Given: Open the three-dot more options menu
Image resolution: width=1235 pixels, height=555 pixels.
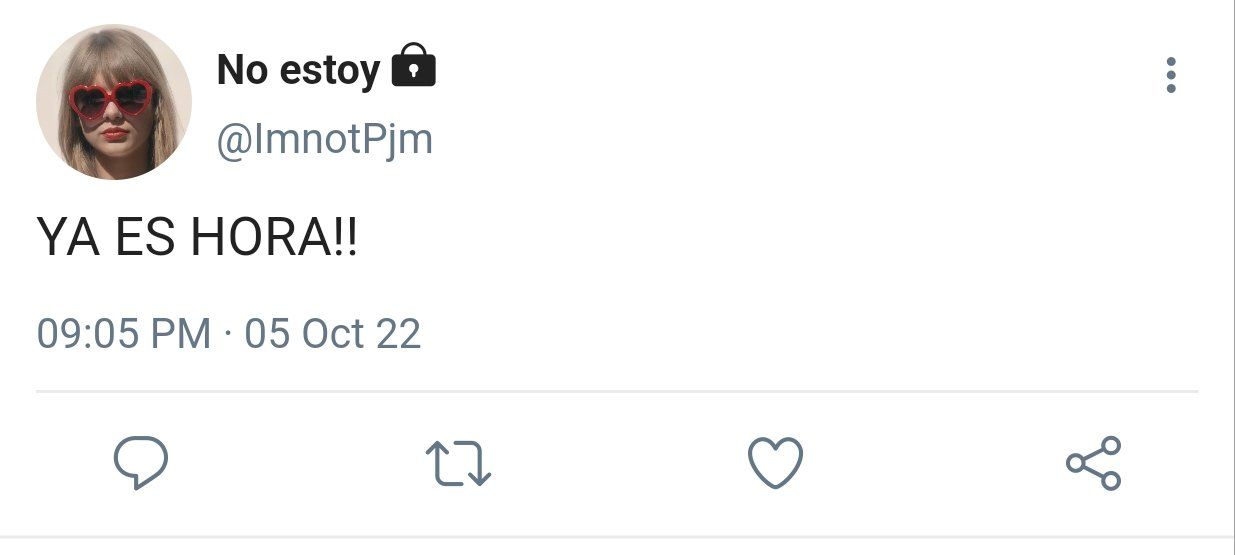Looking at the screenshot, I should coord(1171,75).
